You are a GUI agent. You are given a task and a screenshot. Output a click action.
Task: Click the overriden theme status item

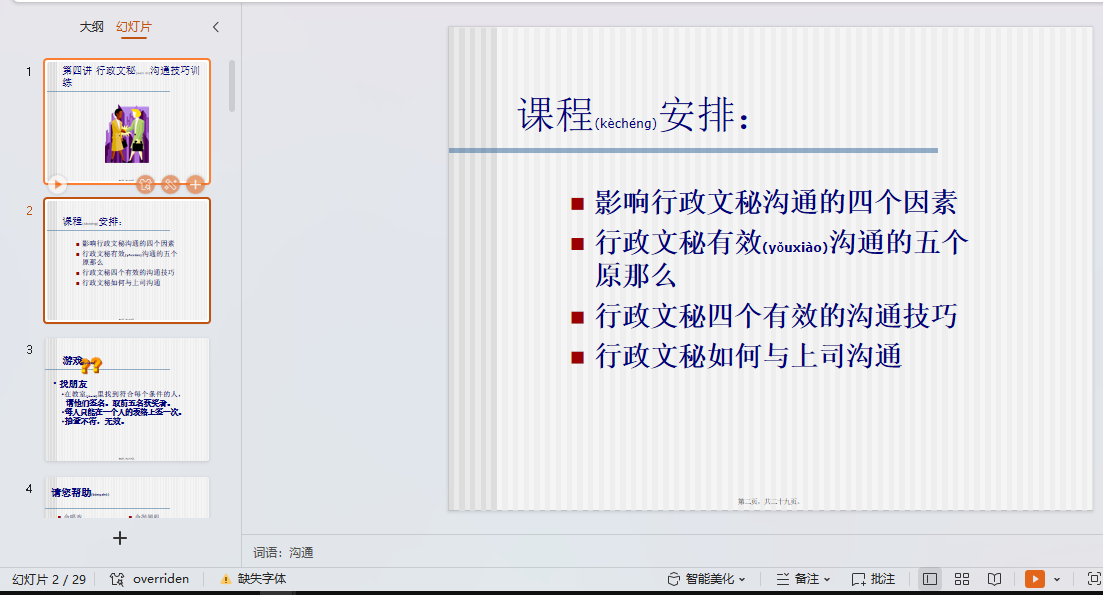point(150,579)
